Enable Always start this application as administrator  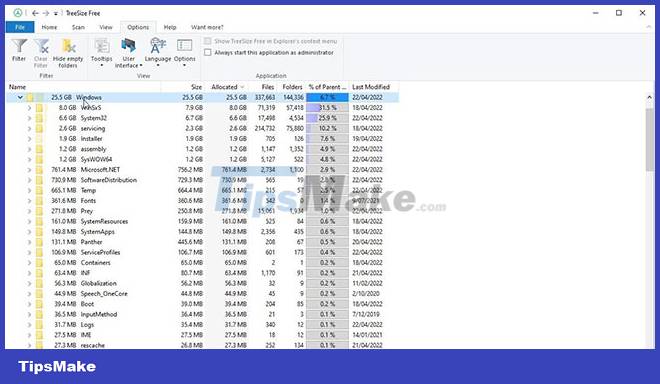[208, 53]
